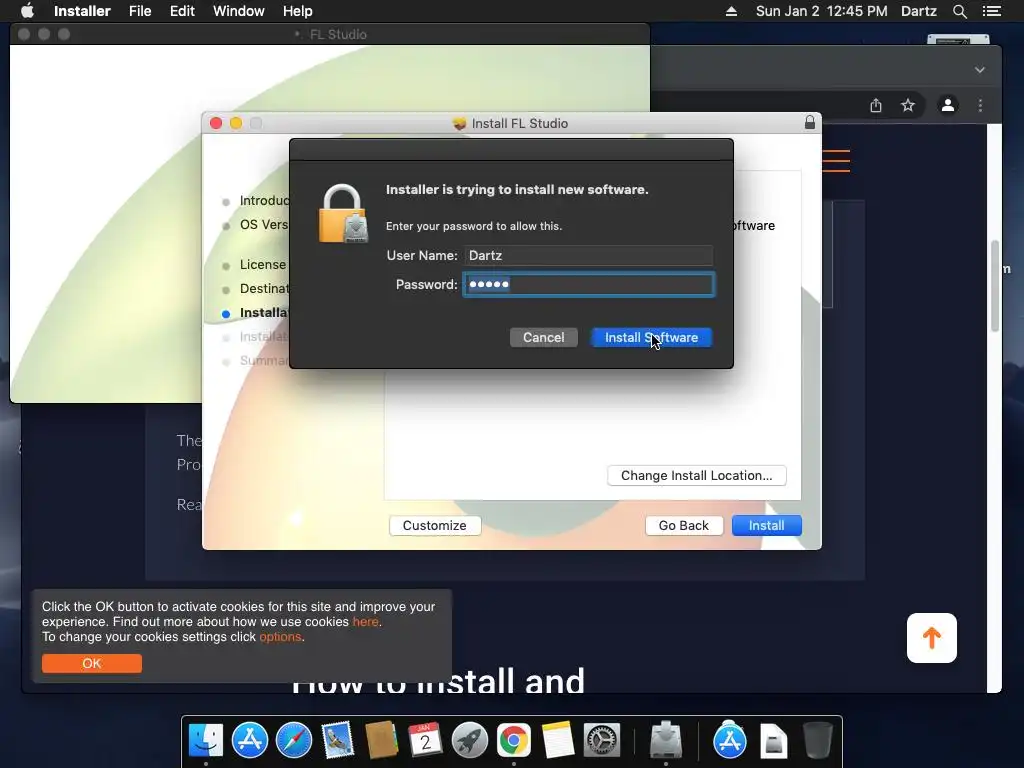Image resolution: width=1024 pixels, height=768 pixels.
Task: Open orange hamburger menu on webpage
Action: [836, 161]
